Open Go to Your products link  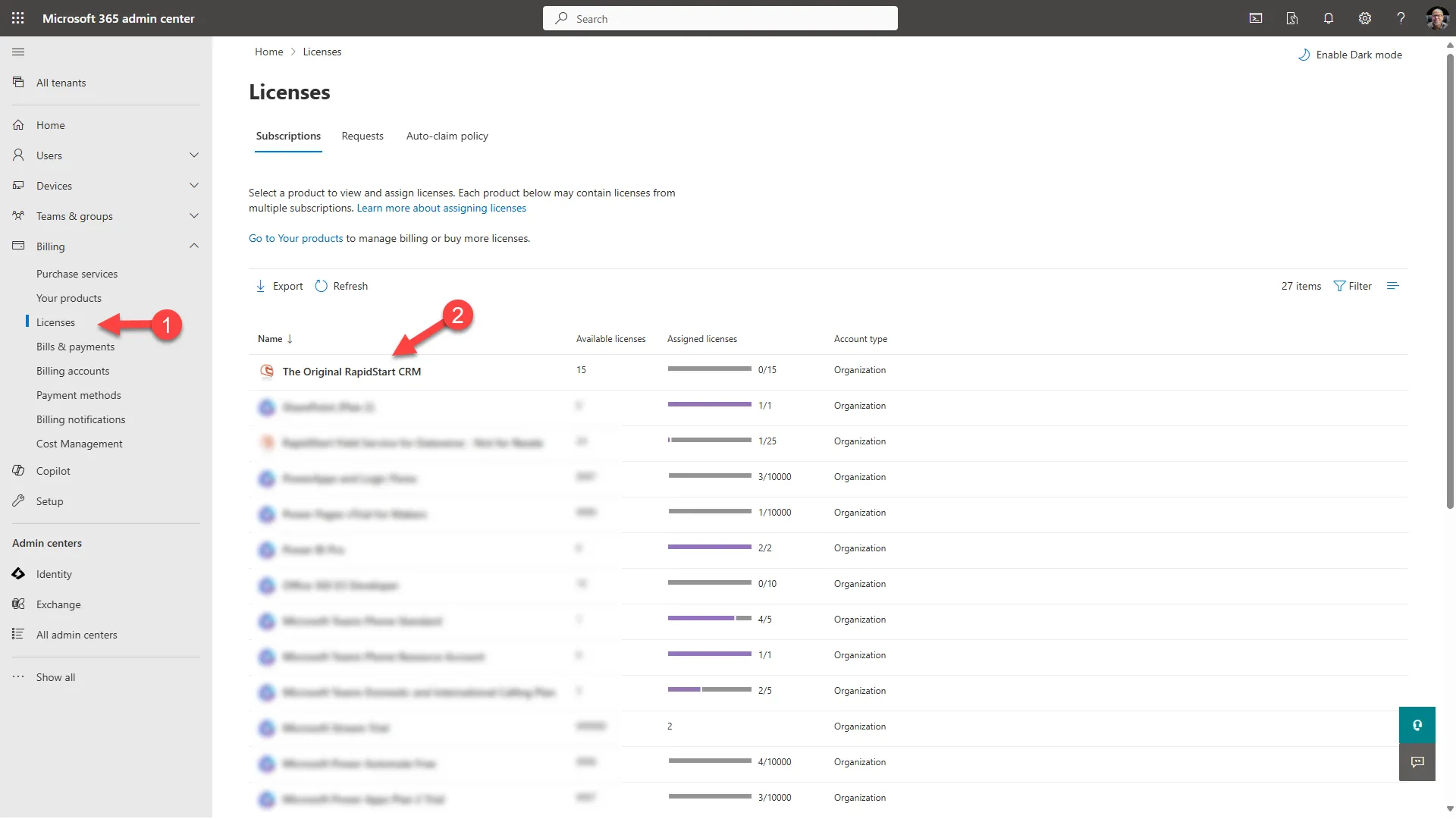(295, 237)
